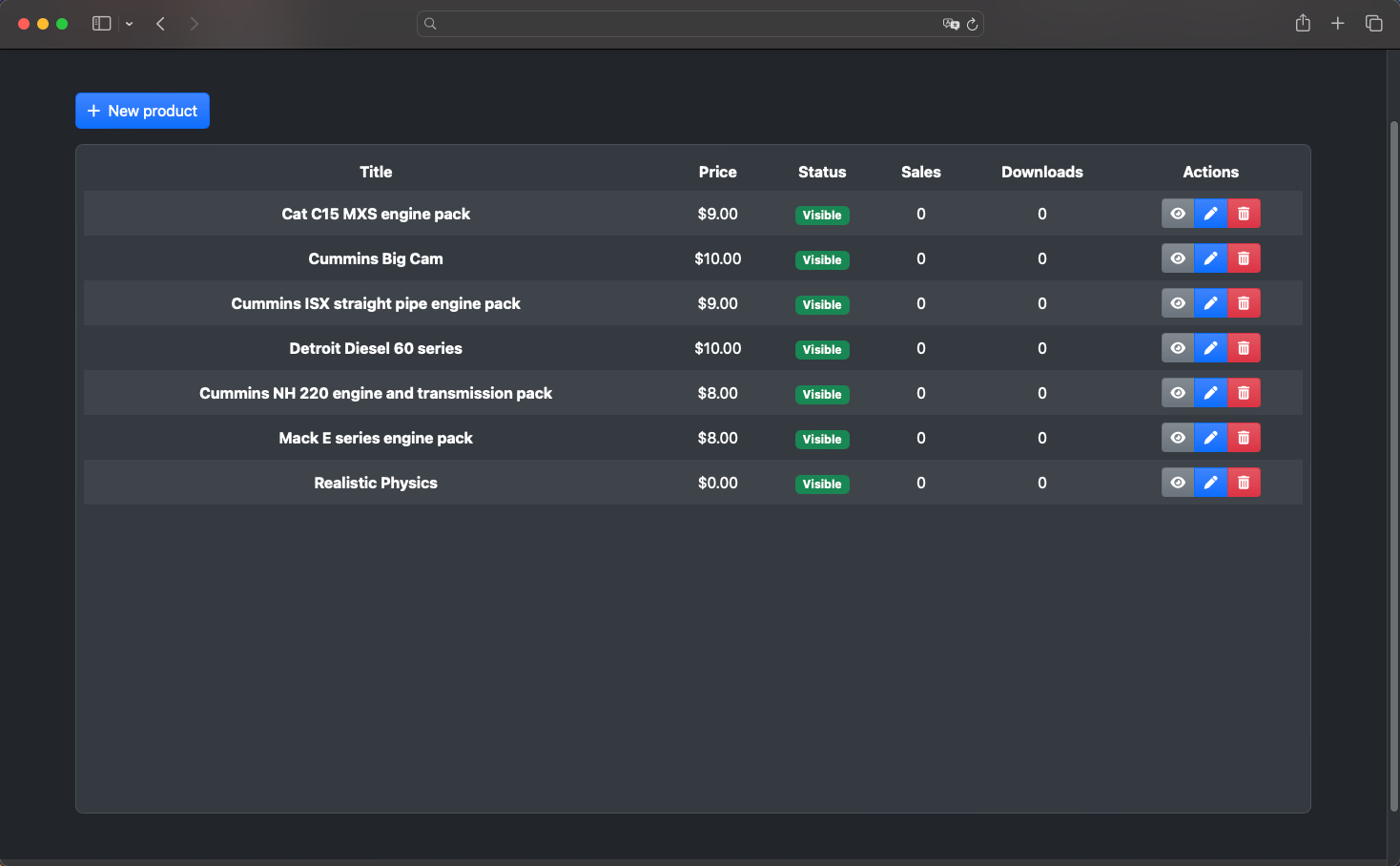View the Detroit Diesel 60 series product

[1178, 348]
